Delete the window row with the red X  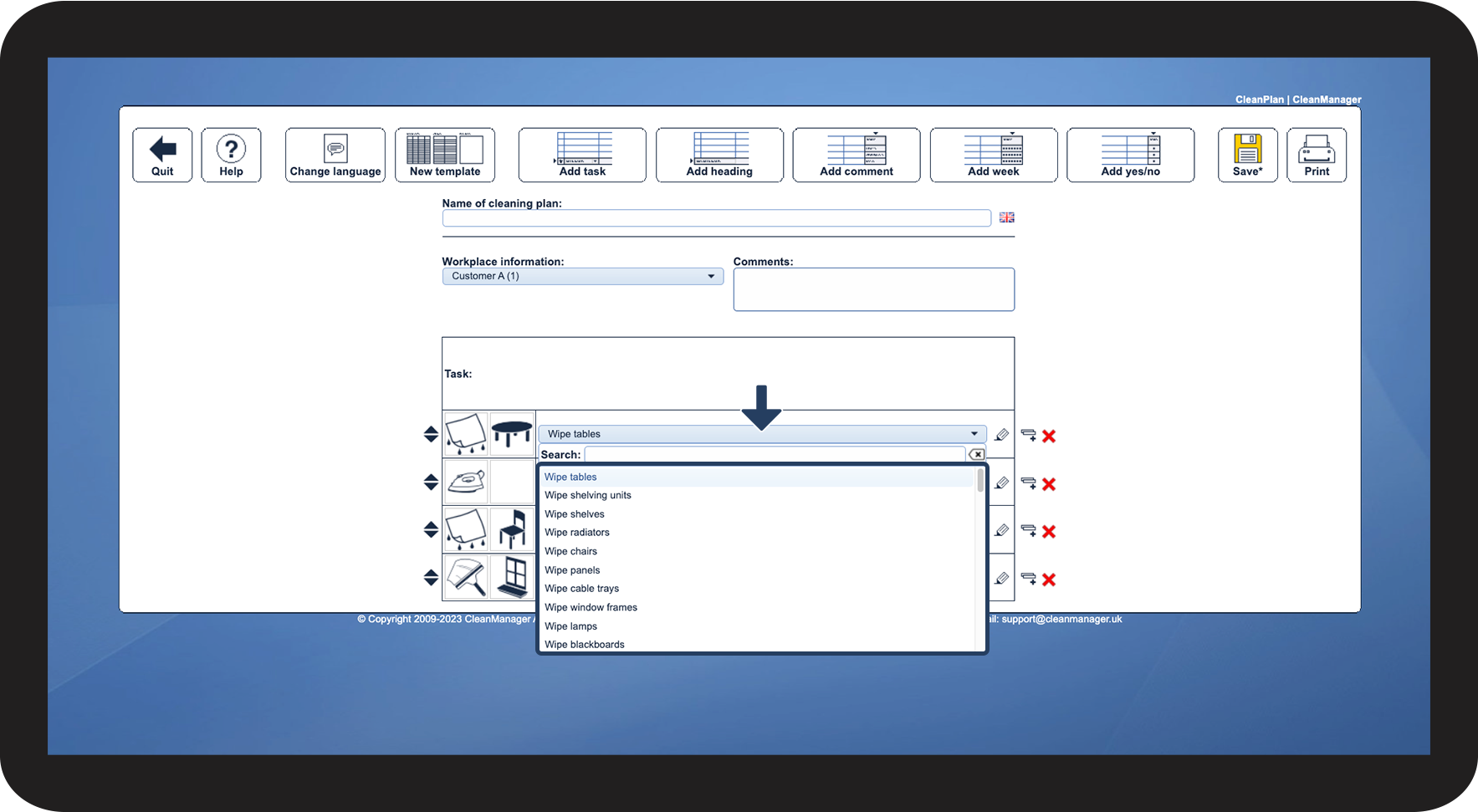1049,580
